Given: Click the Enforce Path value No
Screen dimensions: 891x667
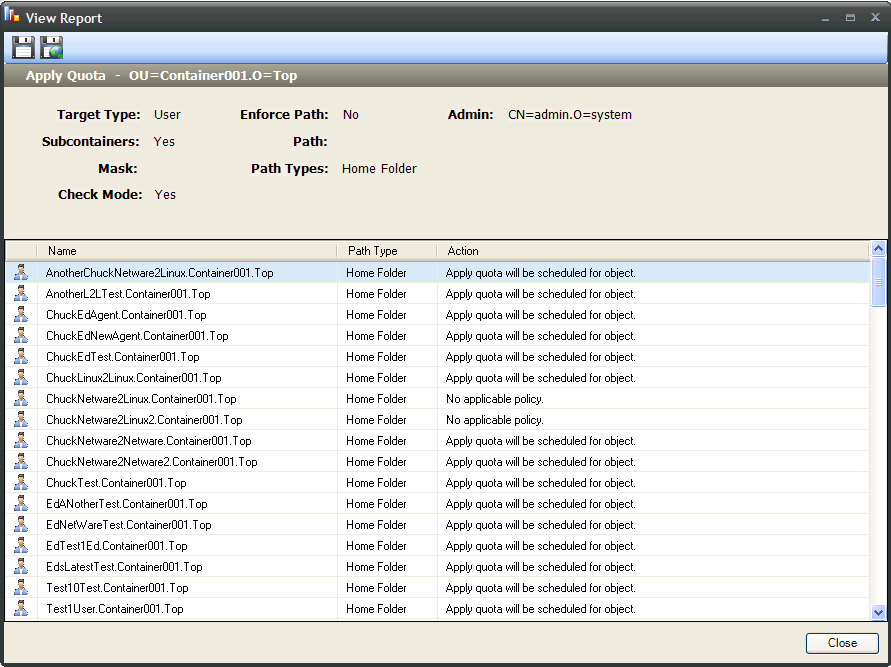Looking at the screenshot, I should click(351, 115).
